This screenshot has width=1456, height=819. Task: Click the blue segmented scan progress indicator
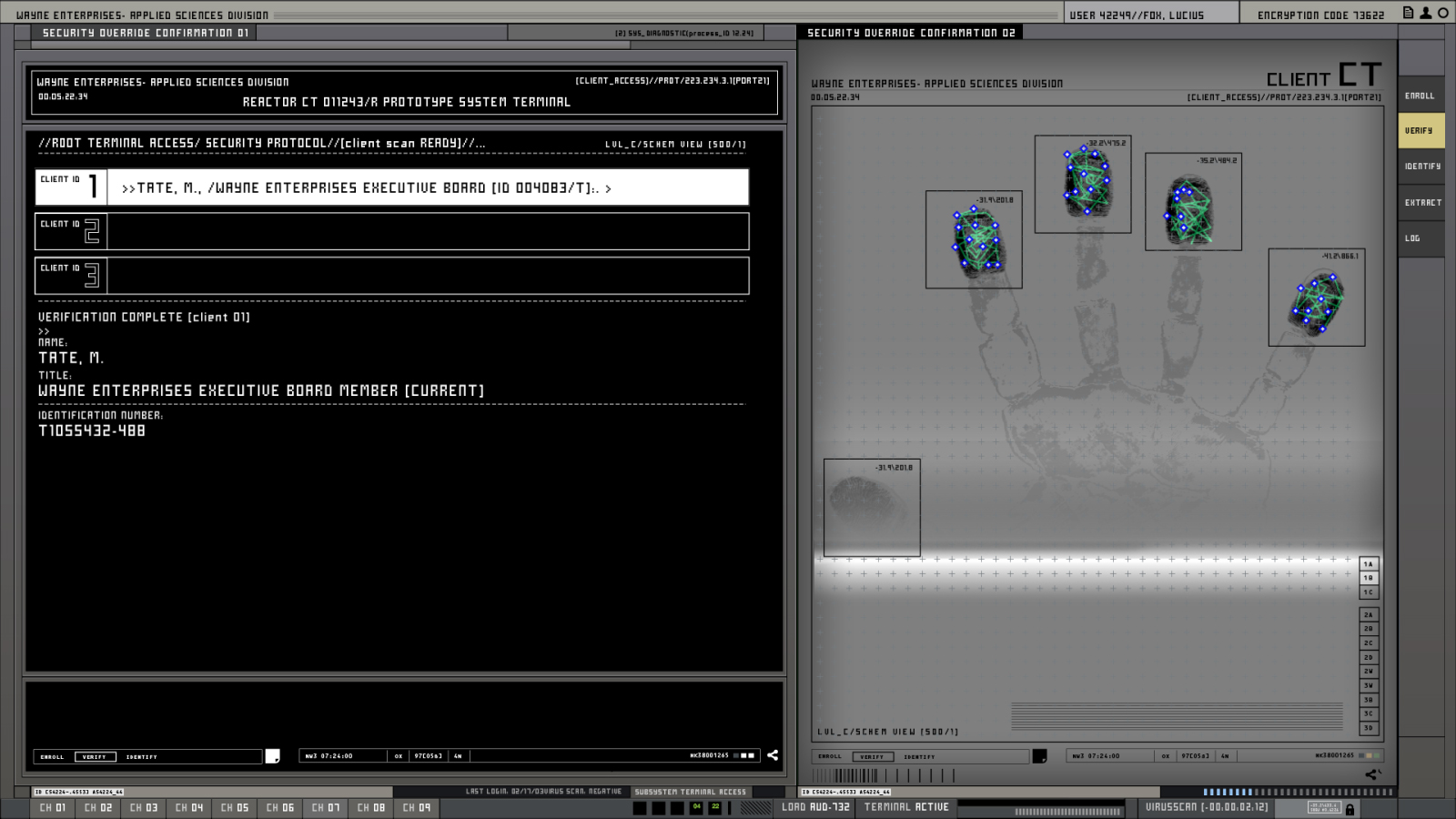[1298, 792]
